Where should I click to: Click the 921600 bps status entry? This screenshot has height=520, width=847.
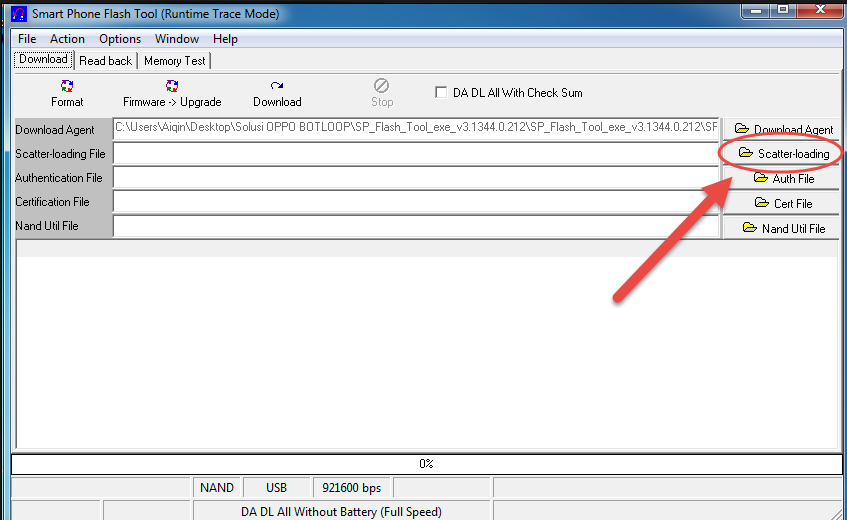pyautogui.click(x=352, y=488)
